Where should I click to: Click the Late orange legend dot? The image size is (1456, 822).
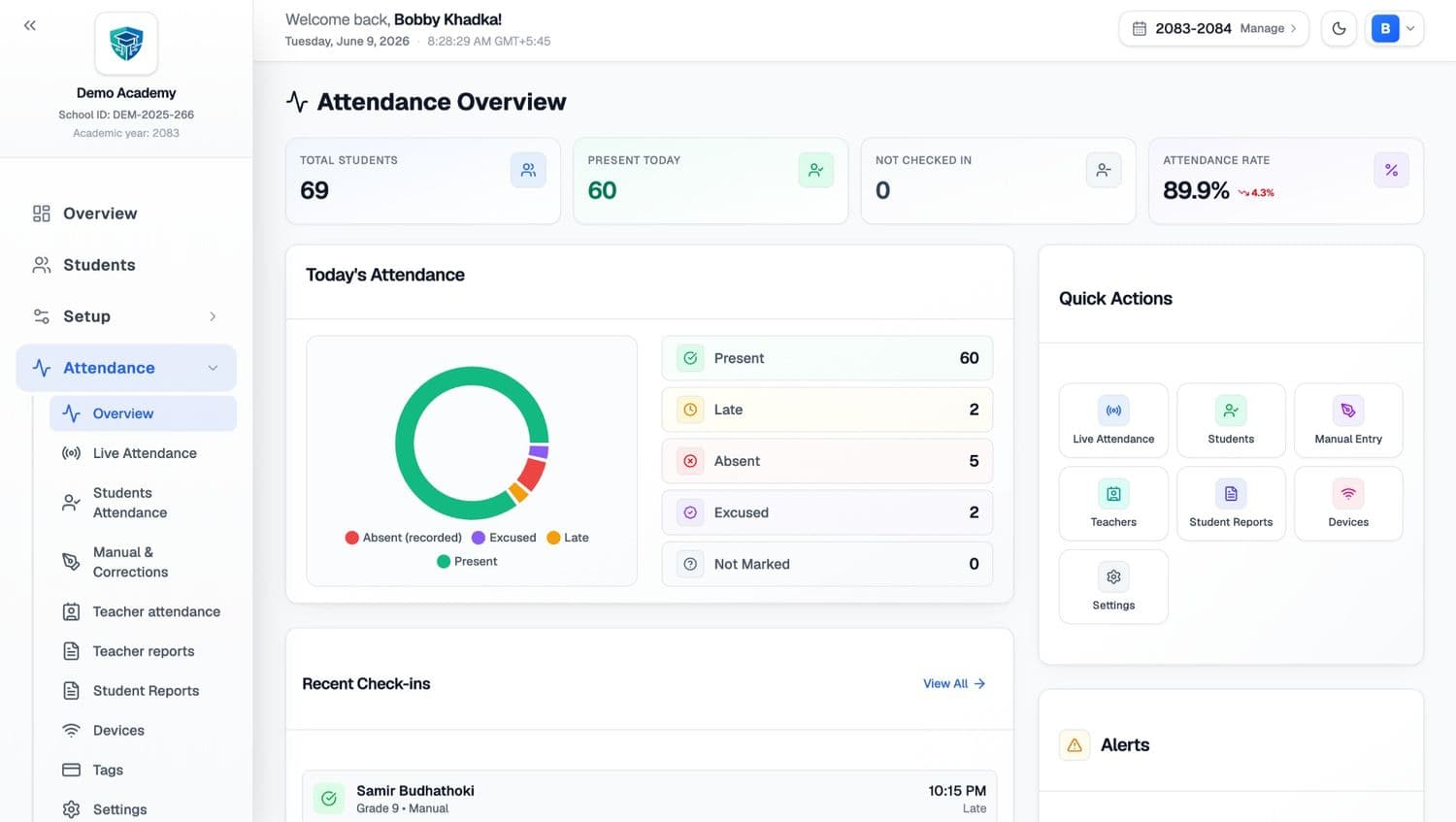coord(553,538)
